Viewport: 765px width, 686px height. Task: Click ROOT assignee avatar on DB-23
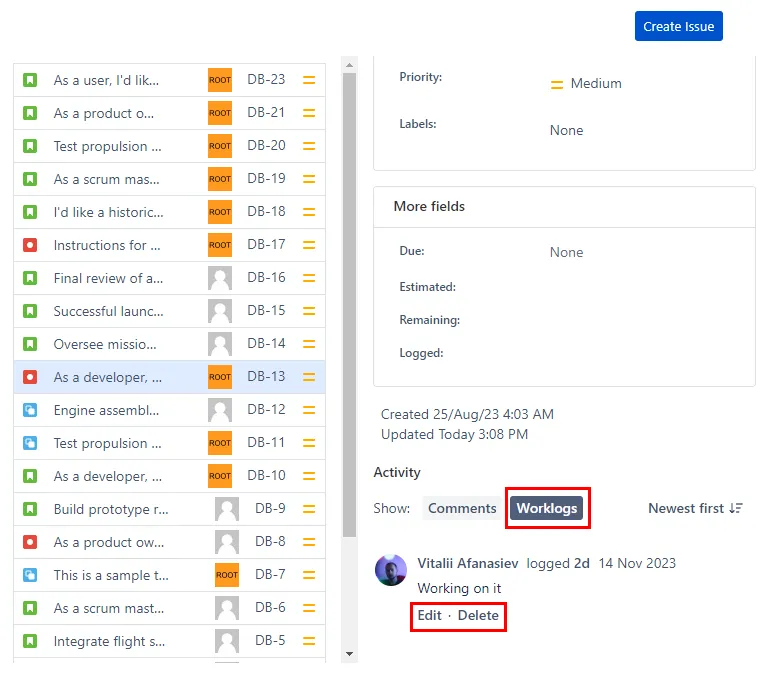220,80
